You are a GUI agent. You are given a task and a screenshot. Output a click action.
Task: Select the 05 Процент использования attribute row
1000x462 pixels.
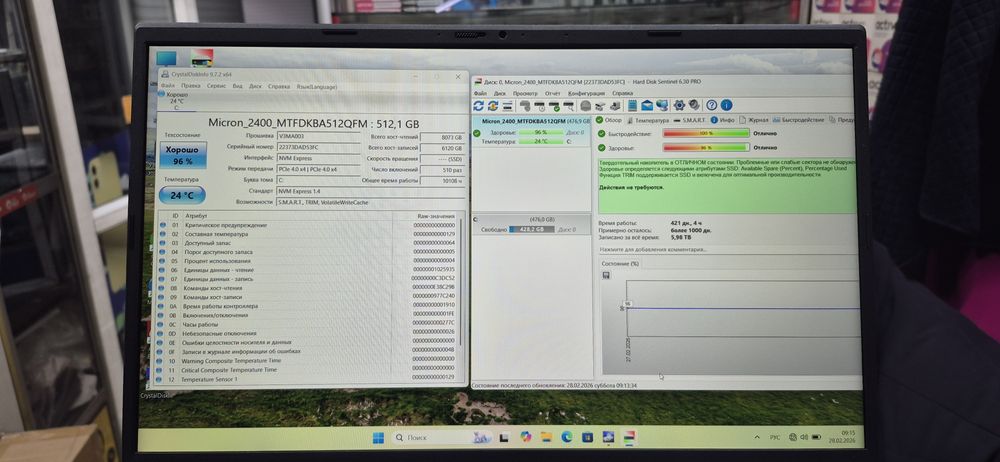pyautogui.click(x=308, y=261)
